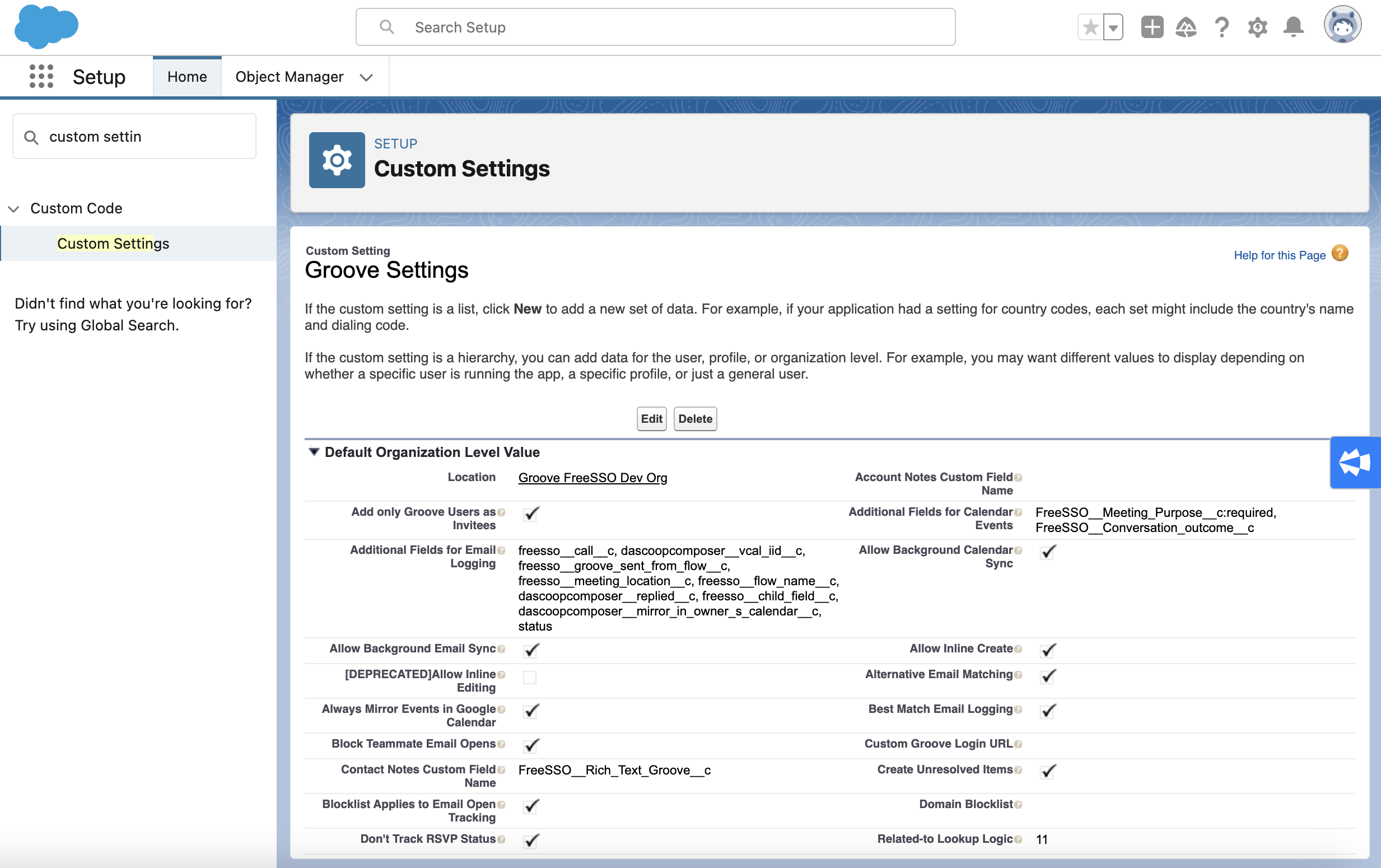Open the Setup gear menu icon
The image size is (1381, 868).
[1257, 27]
